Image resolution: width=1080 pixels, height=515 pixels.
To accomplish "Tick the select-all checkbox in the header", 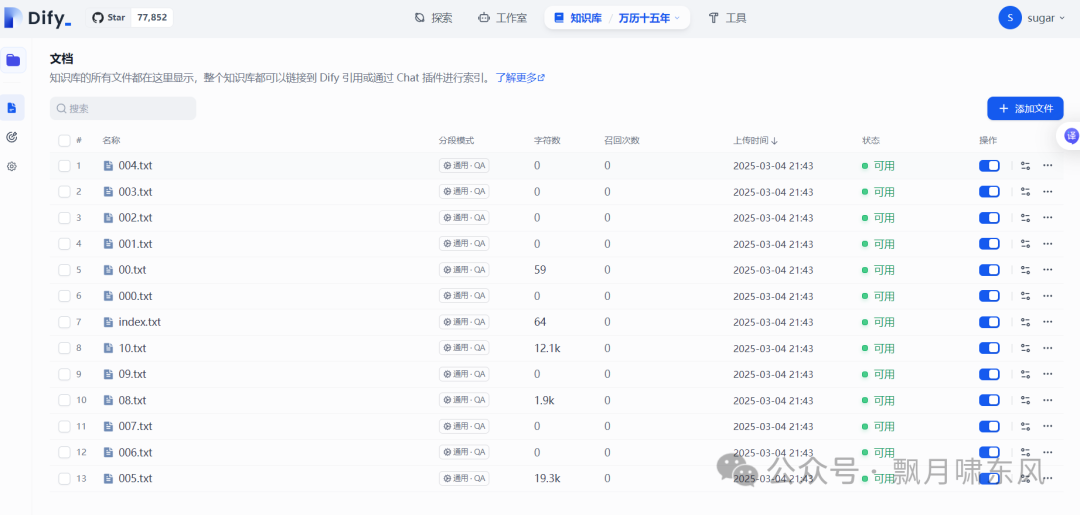I will click(64, 140).
